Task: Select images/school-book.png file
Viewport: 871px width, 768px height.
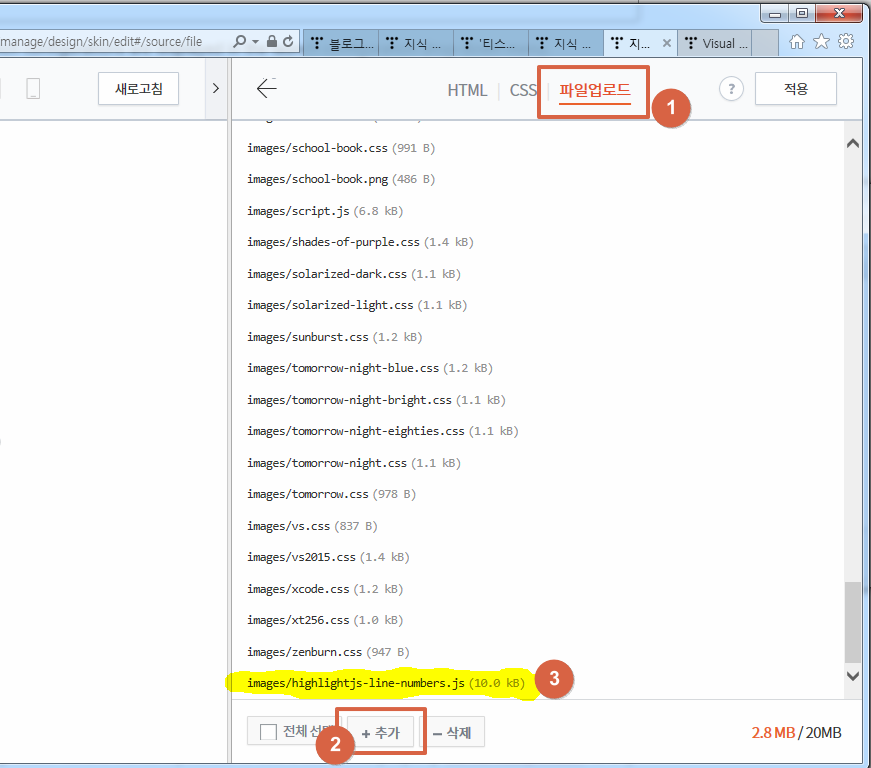Action: click(x=341, y=179)
